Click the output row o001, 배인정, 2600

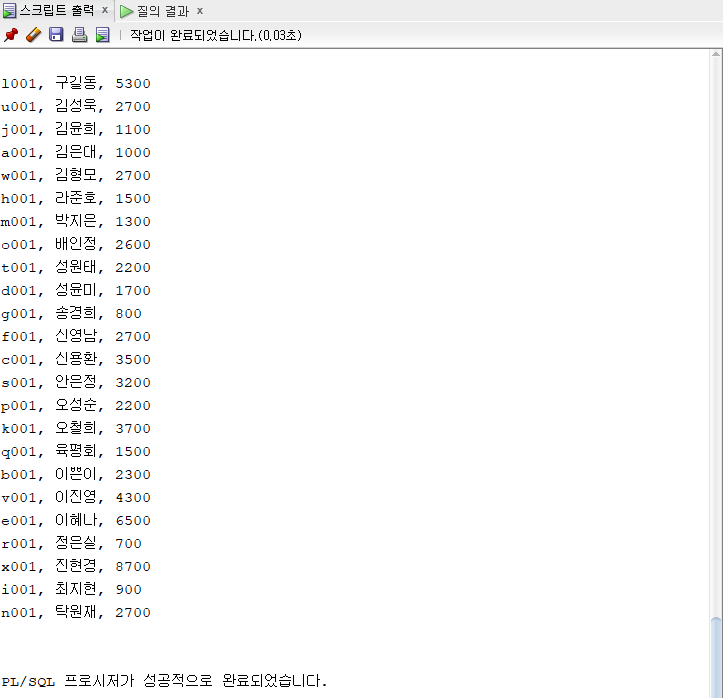(76, 245)
